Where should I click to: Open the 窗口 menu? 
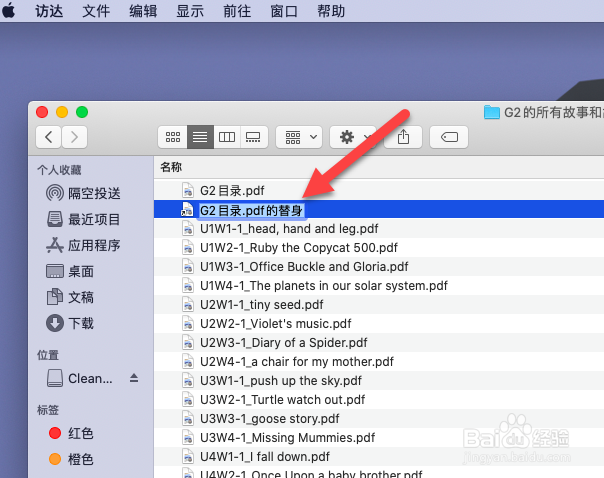pos(284,11)
